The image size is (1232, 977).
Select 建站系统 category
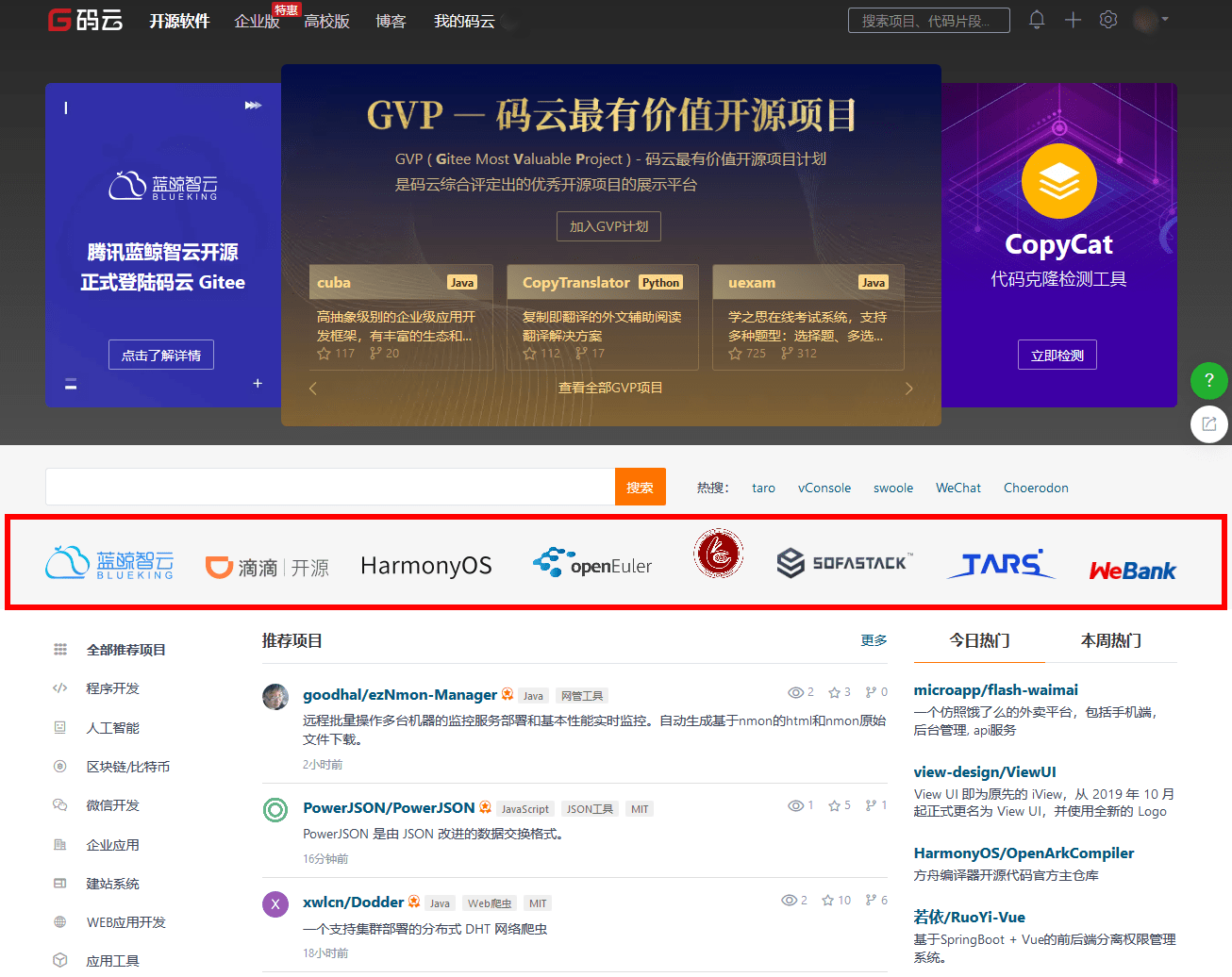tap(112, 884)
